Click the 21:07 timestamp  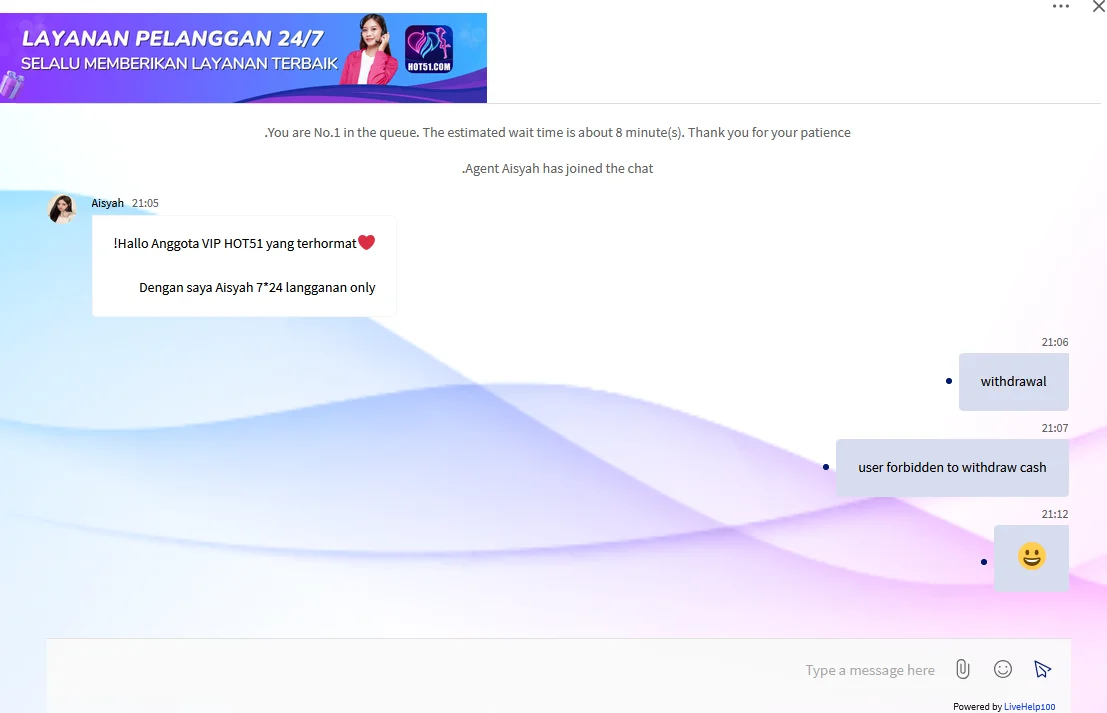pos(1055,428)
